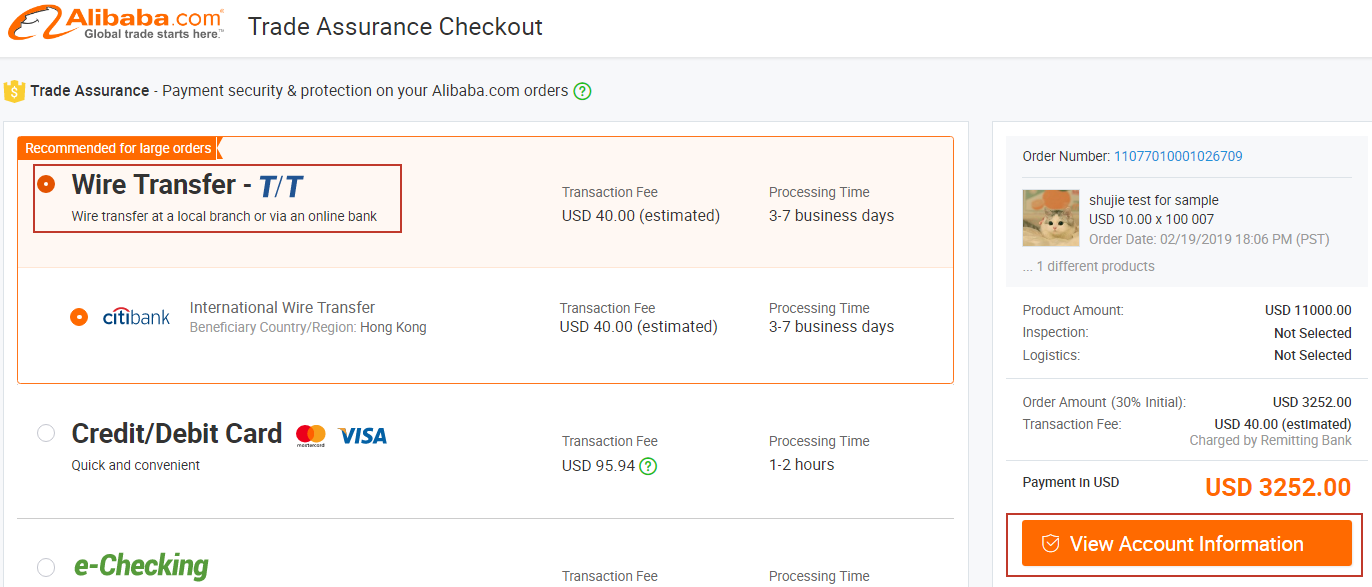Click the Credit/Debit Card heading
This screenshot has width=1372, height=587.
pyautogui.click(x=177, y=434)
